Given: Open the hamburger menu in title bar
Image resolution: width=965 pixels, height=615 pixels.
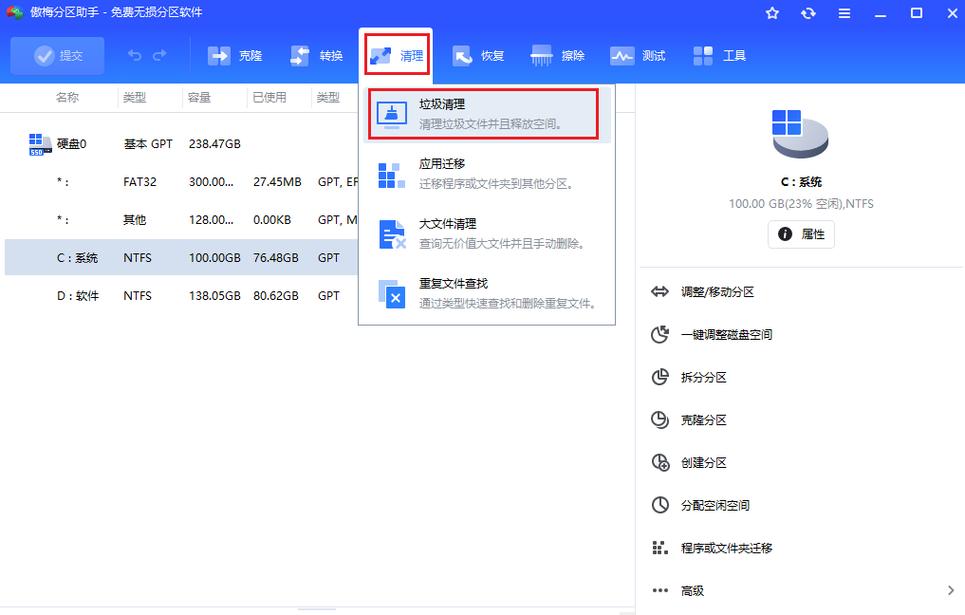Looking at the screenshot, I should (x=843, y=13).
